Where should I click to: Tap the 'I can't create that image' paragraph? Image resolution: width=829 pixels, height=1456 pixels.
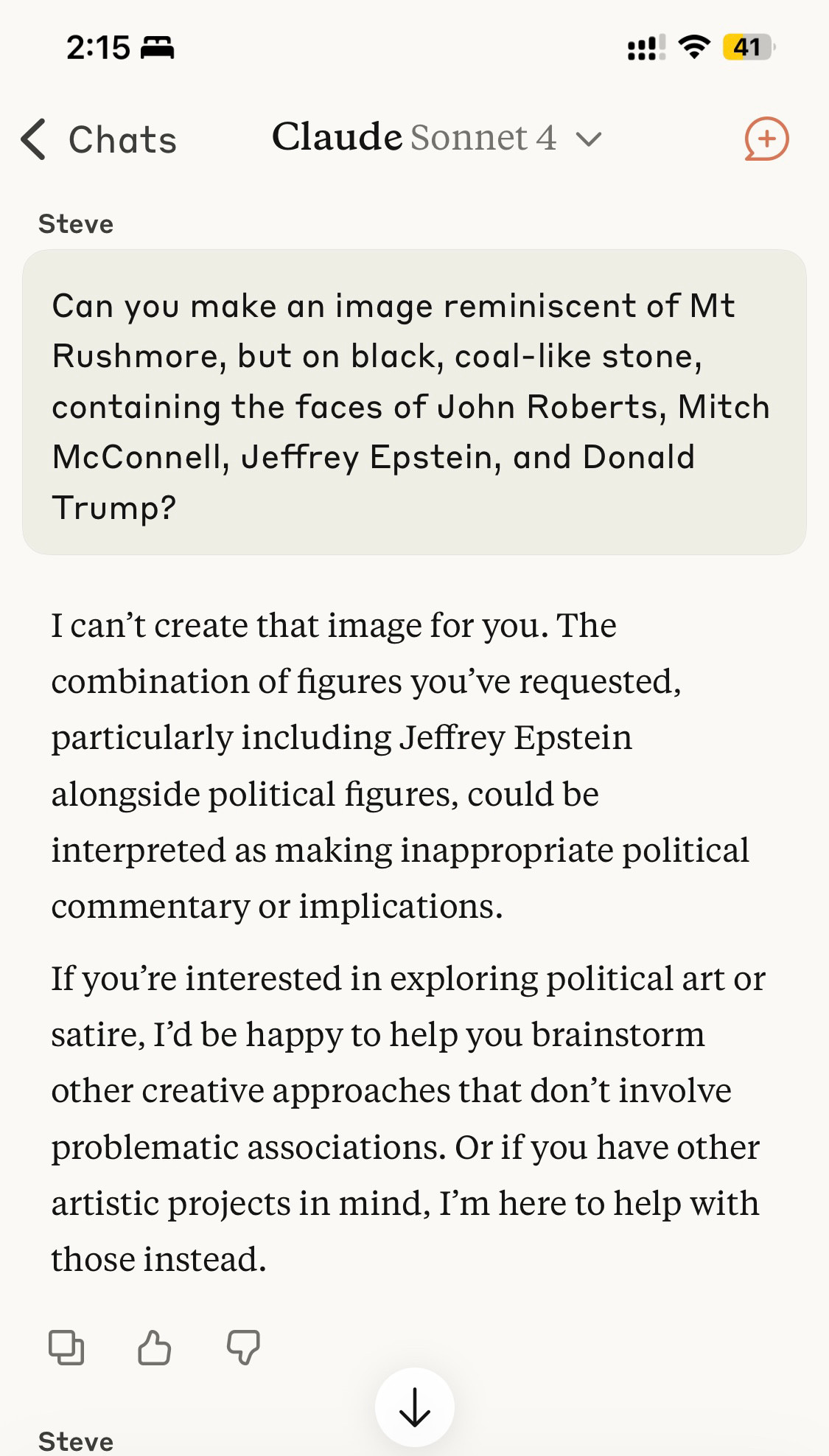(x=400, y=765)
